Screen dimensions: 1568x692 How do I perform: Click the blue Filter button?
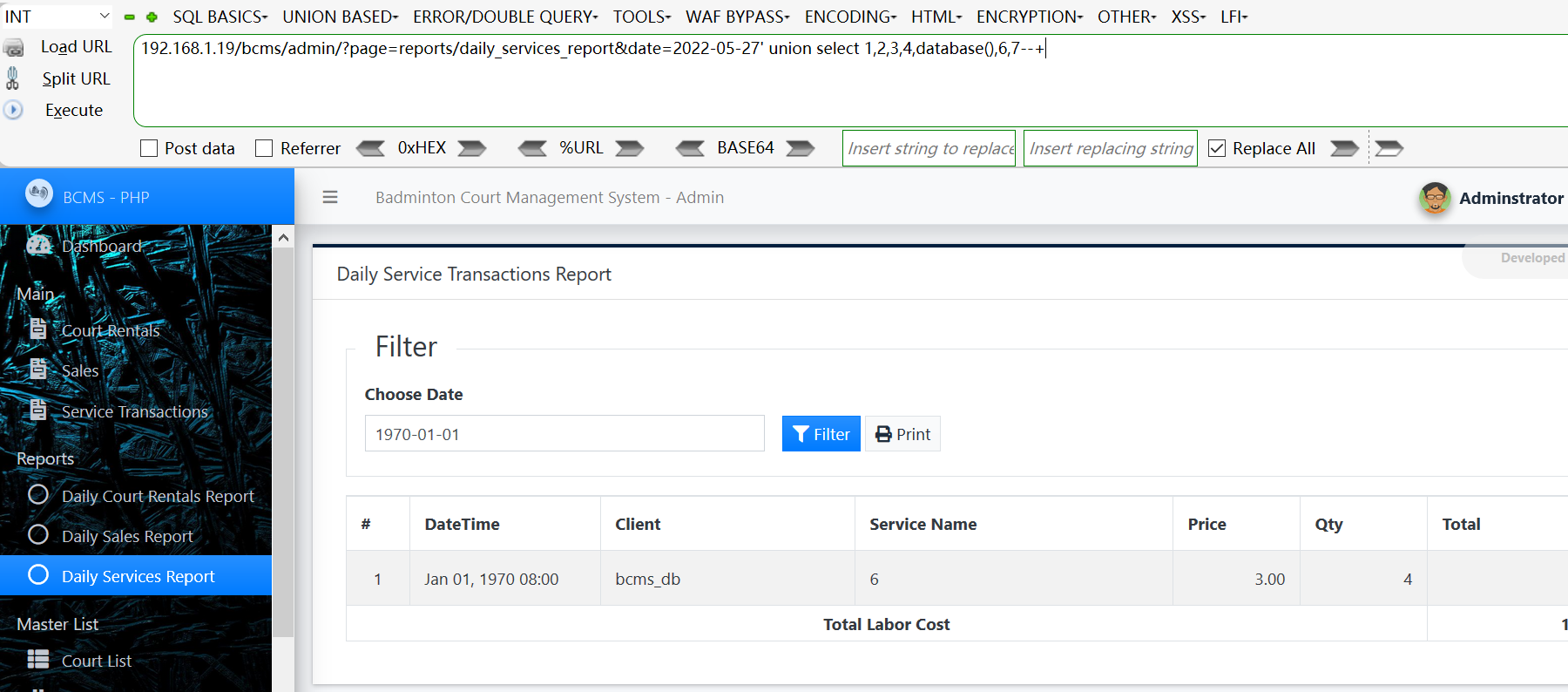821,434
